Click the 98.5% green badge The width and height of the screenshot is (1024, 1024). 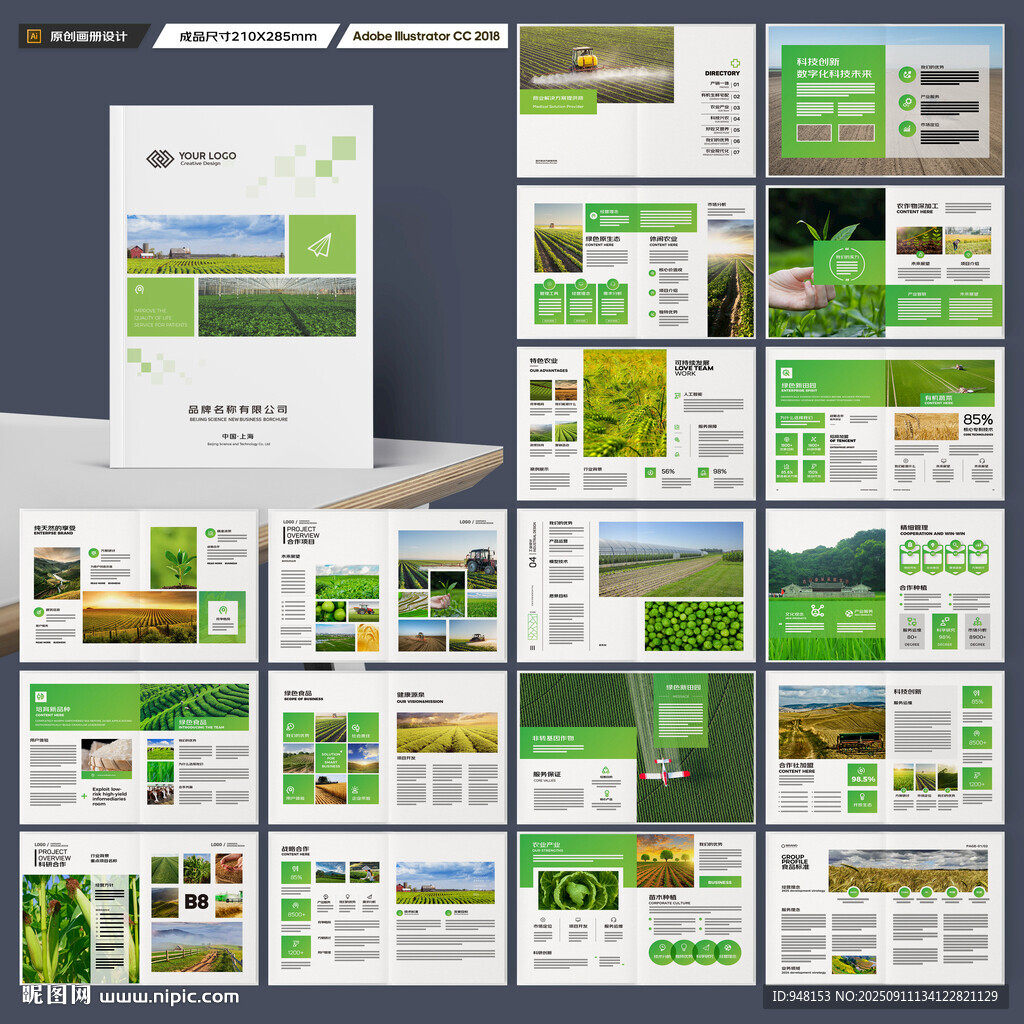pos(863,775)
